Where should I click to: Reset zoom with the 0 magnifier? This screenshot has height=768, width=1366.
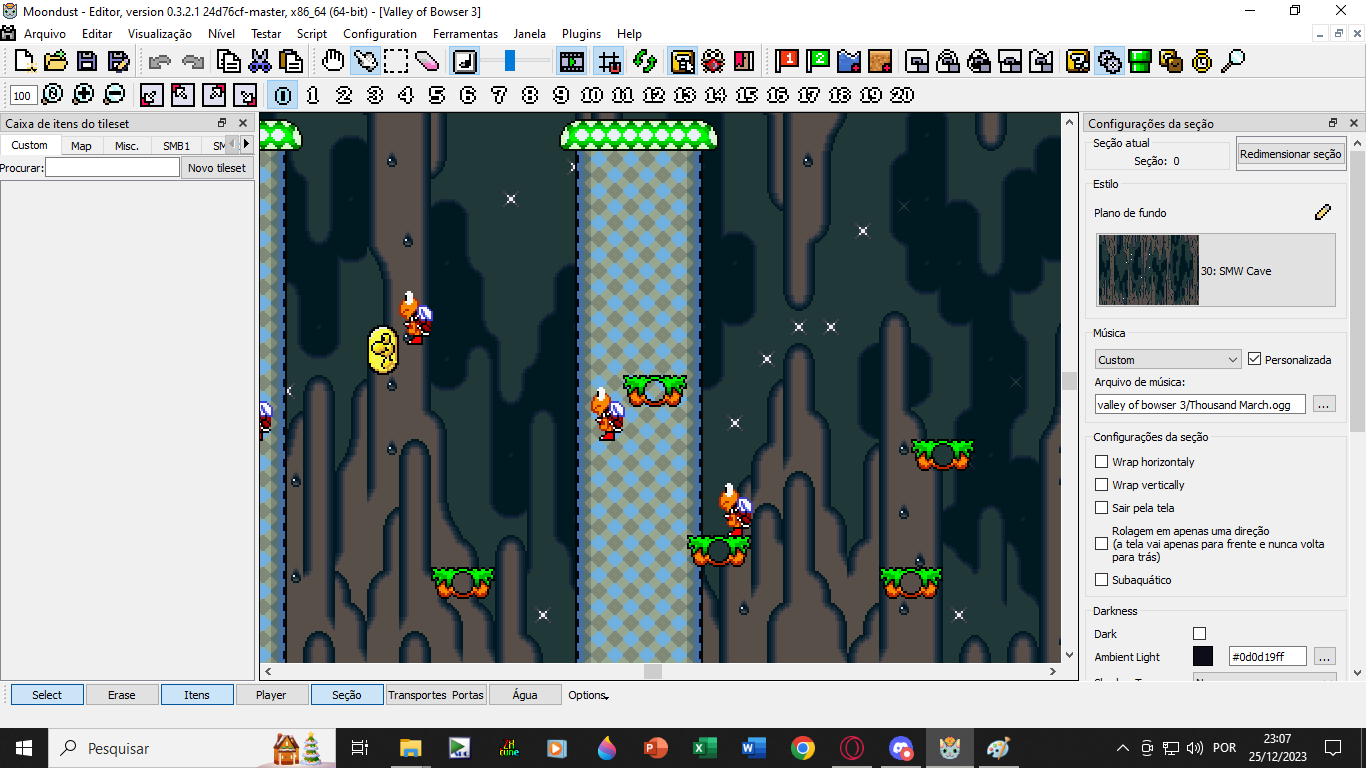click(53, 95)
